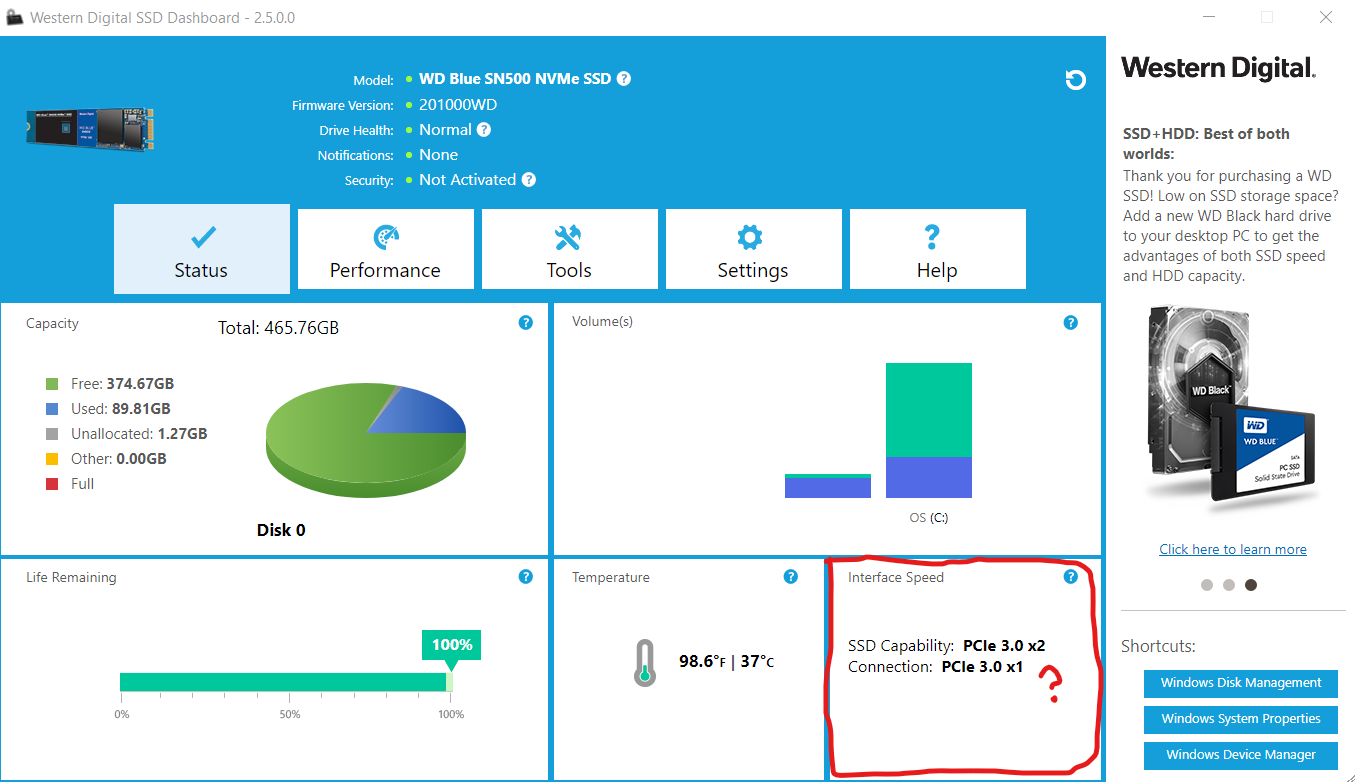Click the 'Disk 0' label
Viewport: 1355px width, 782px height.
(x=281, y=530)
